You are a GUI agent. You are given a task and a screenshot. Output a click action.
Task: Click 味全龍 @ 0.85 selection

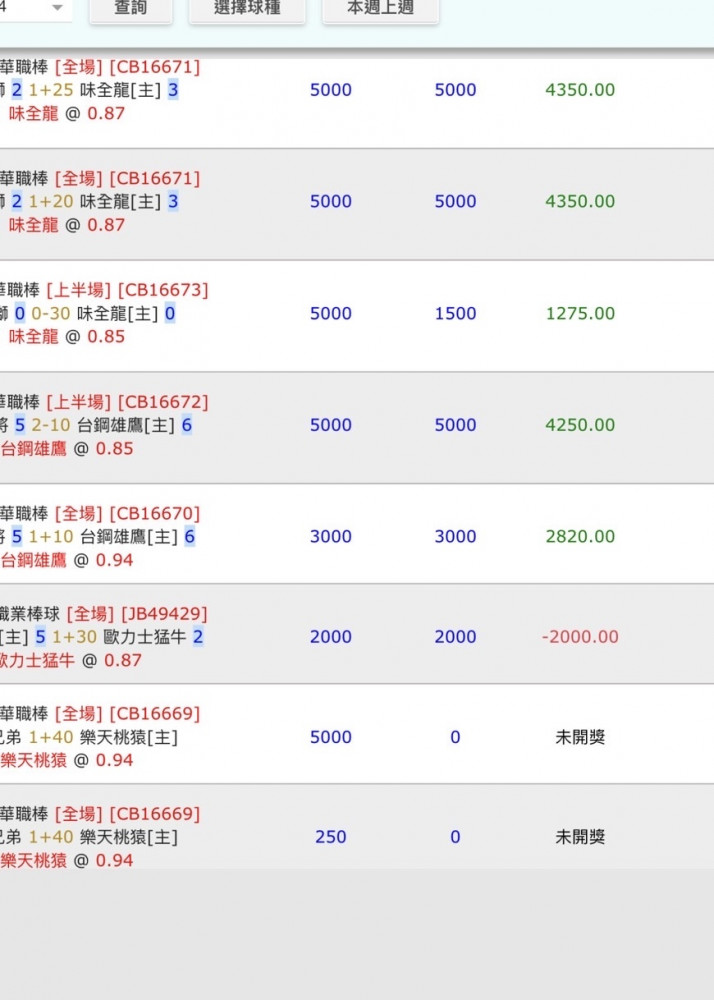pos(66,336)
